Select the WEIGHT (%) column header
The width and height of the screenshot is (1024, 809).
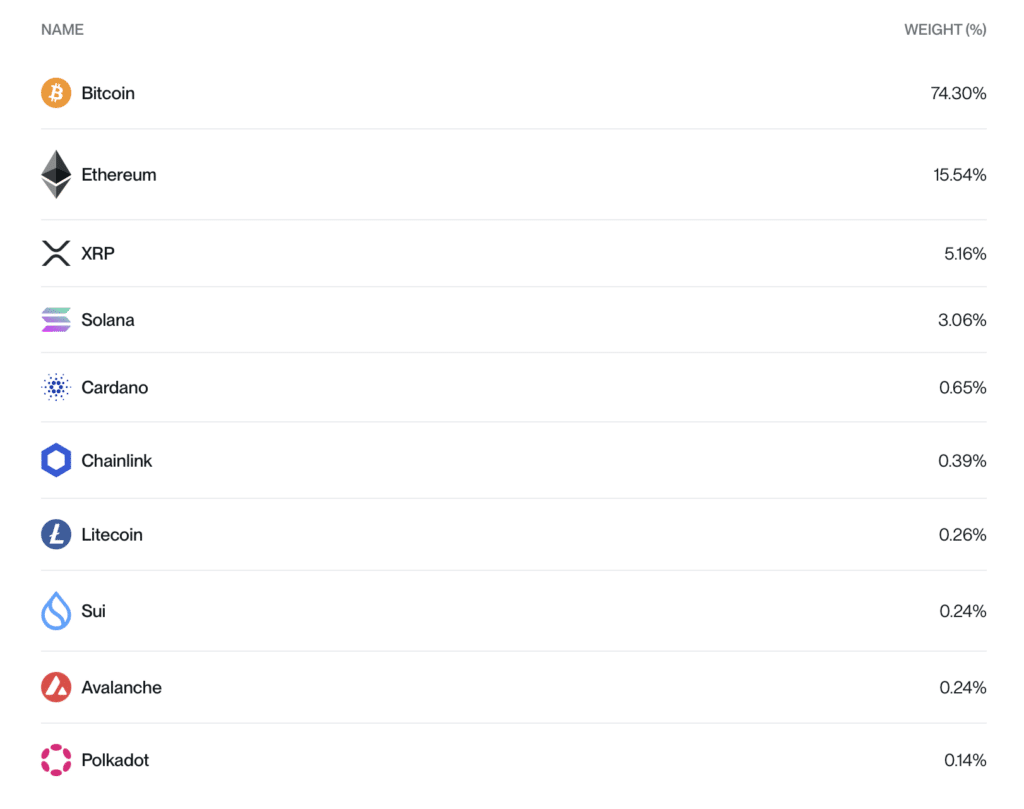coord(945,30)
